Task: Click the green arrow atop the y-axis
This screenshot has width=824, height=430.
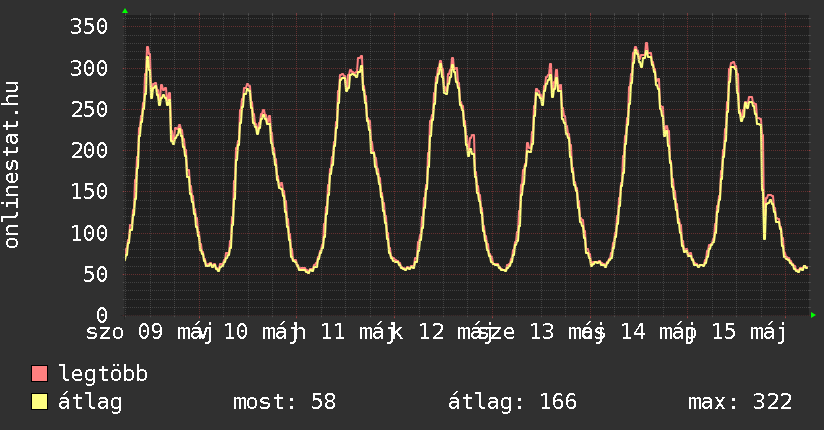Action: pos(125,11)
